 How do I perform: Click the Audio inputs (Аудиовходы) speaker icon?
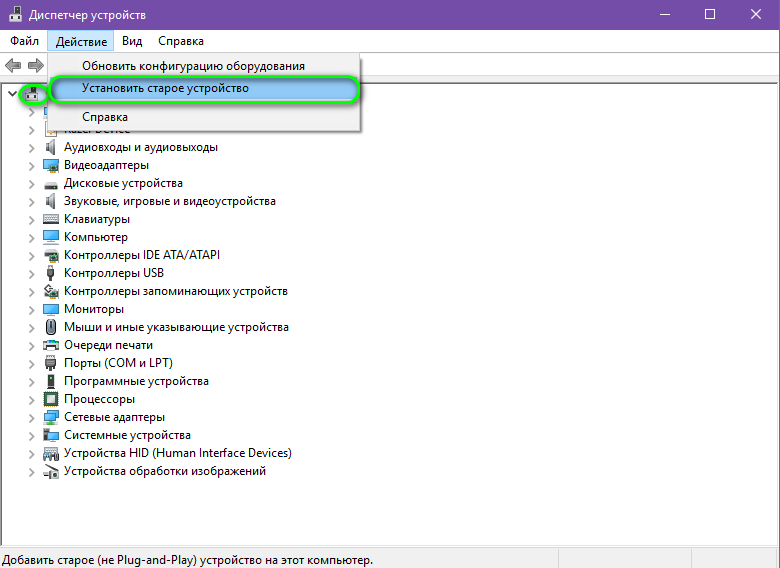coord(51,147)
